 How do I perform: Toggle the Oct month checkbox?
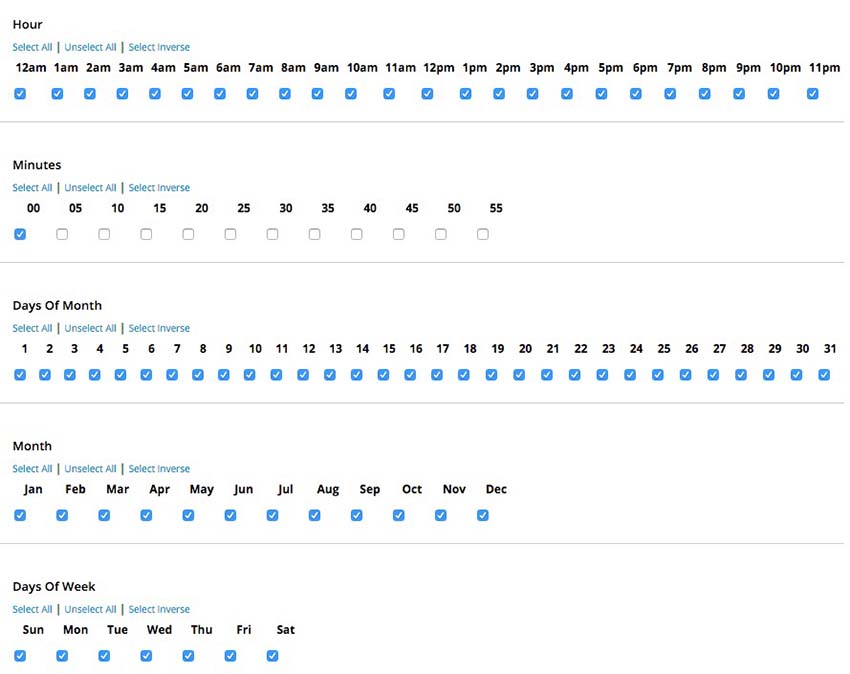398,515
